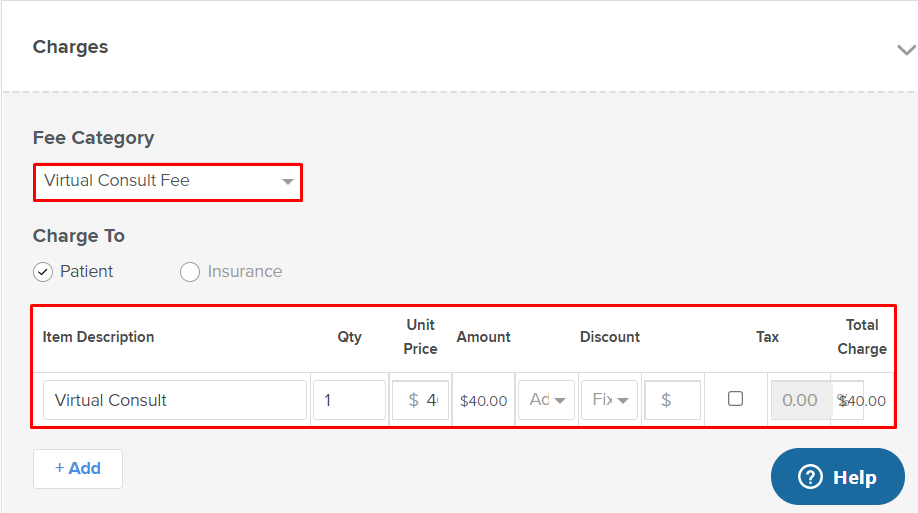Click the Unit Price dollar field
This screenshot has width=918, height=513.
pyautogui.click(x=420, y=400)
